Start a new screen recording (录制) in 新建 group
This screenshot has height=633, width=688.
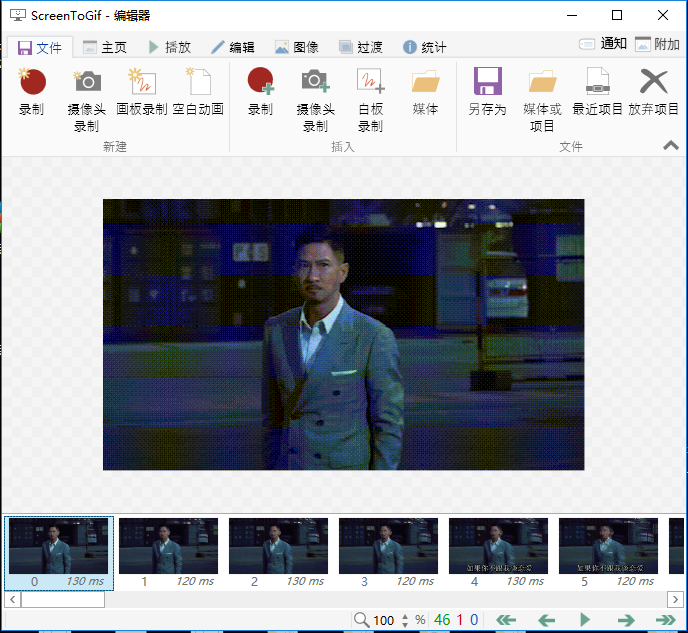coord(32,92)
